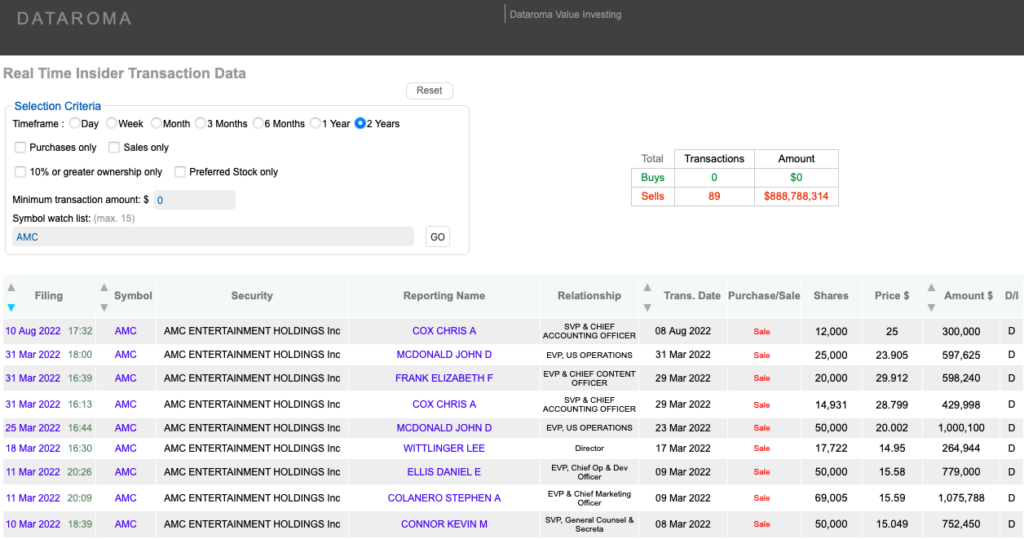Screen dimensions: 1024x539
Task: Open CONNOR KEVIN M reporting name
Action: (x=444, y=524)
